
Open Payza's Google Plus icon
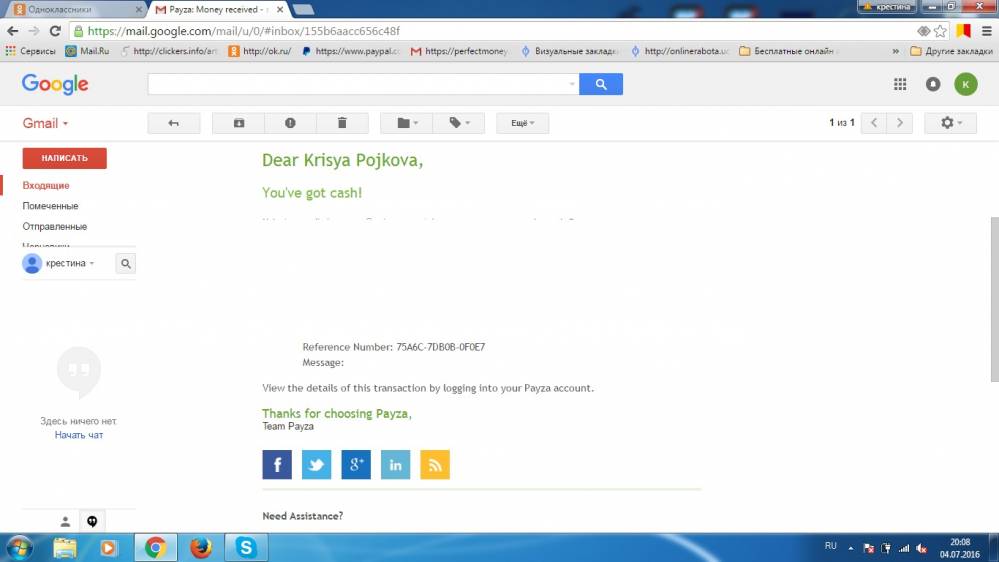tap(356, 465)
